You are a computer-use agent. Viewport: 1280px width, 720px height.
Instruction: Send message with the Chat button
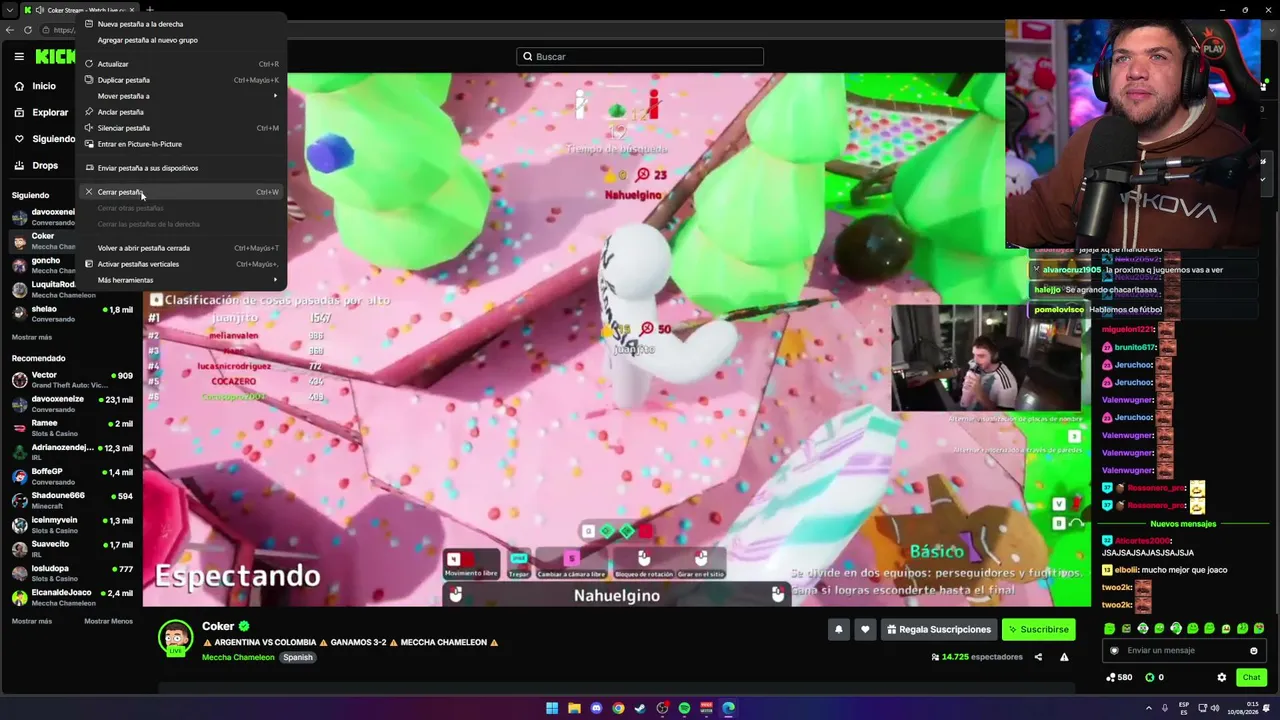(1251, 677)
